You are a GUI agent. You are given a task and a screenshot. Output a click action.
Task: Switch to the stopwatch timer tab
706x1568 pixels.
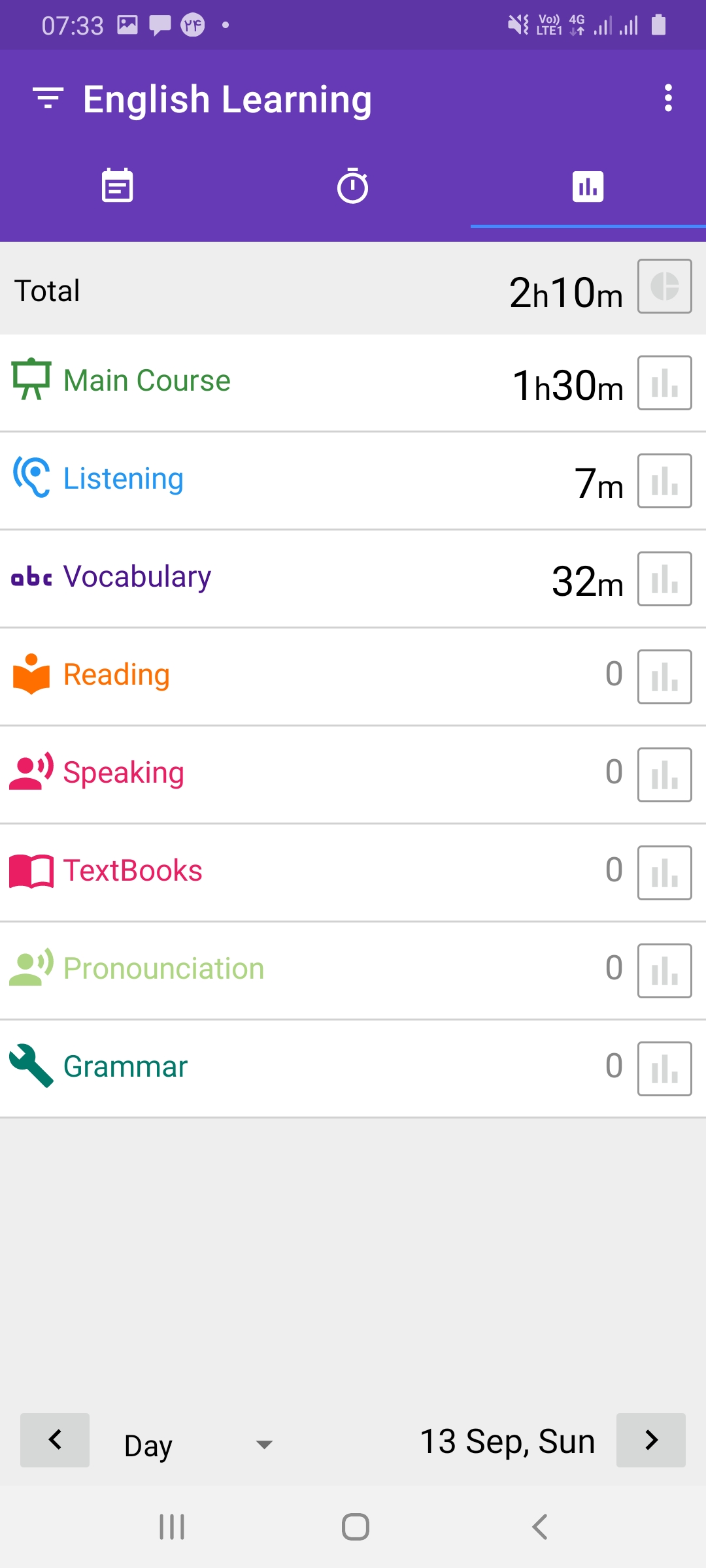(353, 186)
